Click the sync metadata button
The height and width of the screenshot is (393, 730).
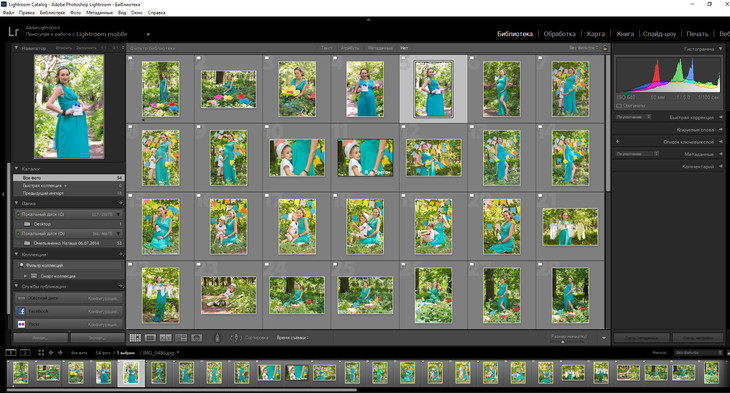coord(642,338)
